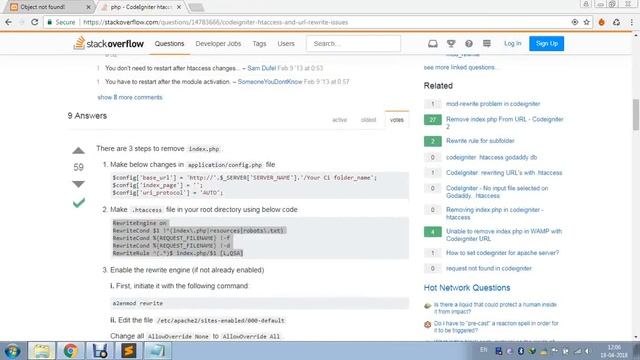Open 'Unable to remove index.php in WAMP' question

click(504, 235)
